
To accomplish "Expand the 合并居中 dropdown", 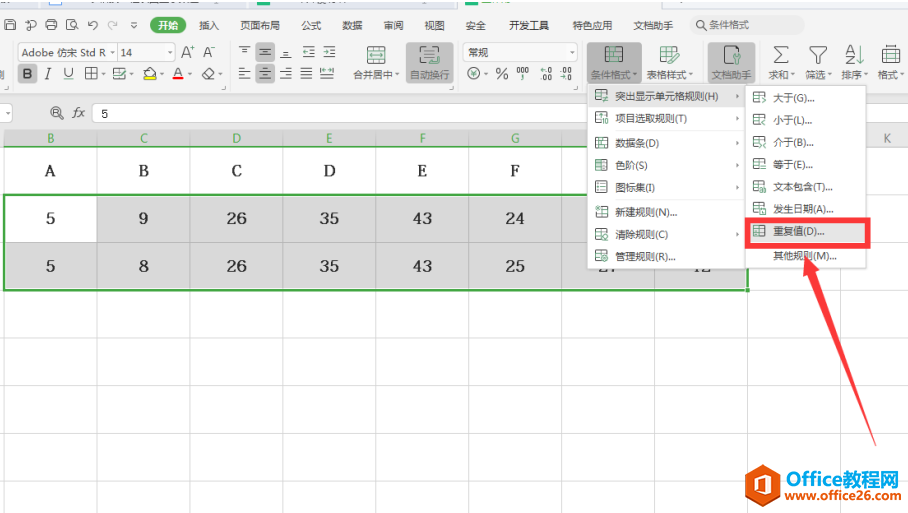I will (x=397, y=75).
